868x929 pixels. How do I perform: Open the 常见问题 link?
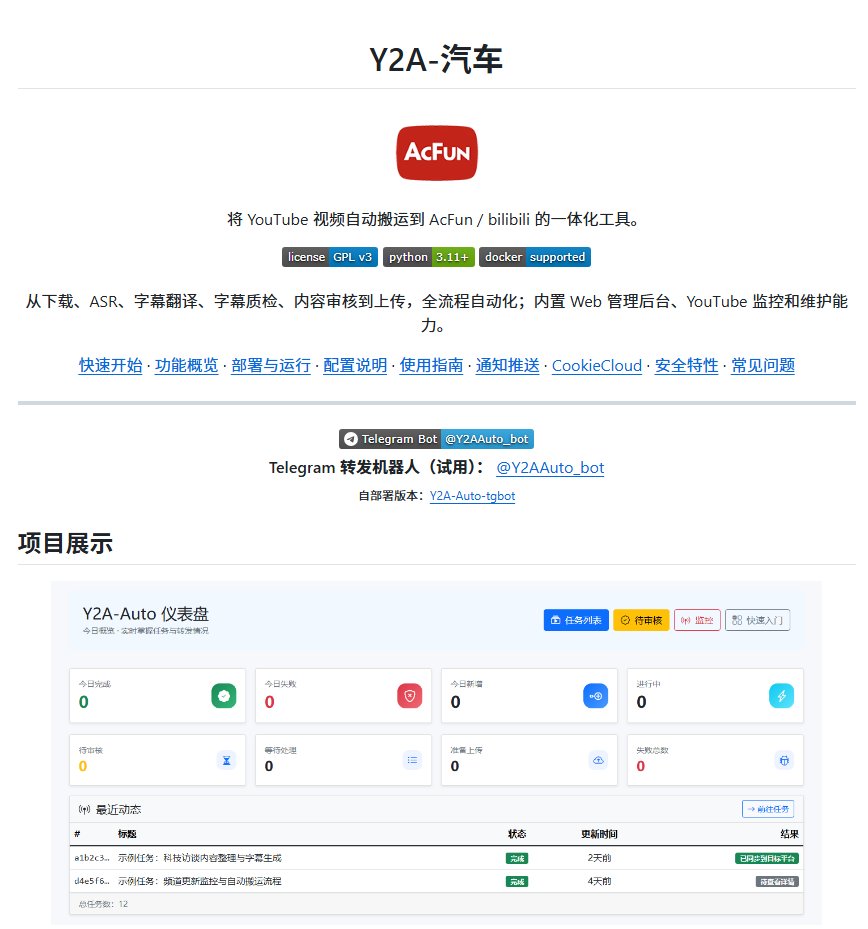click(x=763, y=366)
